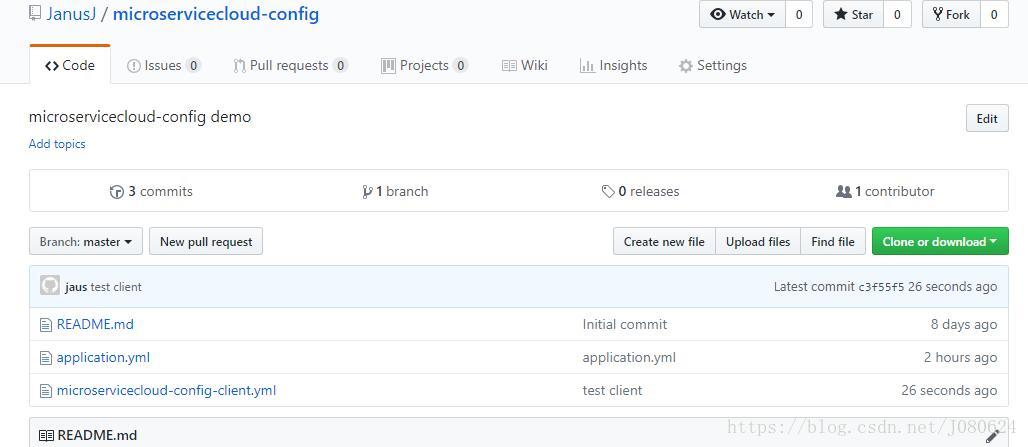The height and width of the screenshot is (447, 1028).
Task: Click the Find file button
Action: pyautogui.click(x=833, y=241)
